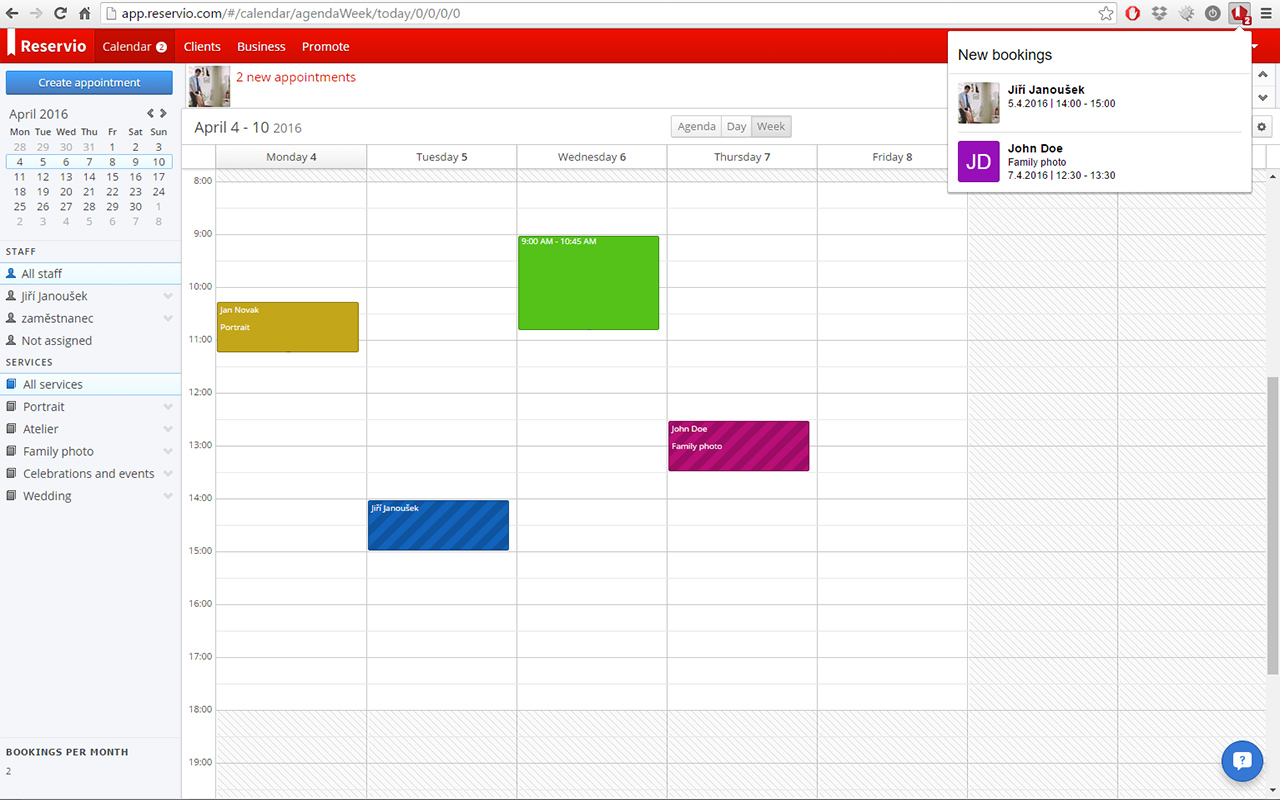
Task: Click the purple JD avatar for John Doe
Action: [x=978, y=161]
